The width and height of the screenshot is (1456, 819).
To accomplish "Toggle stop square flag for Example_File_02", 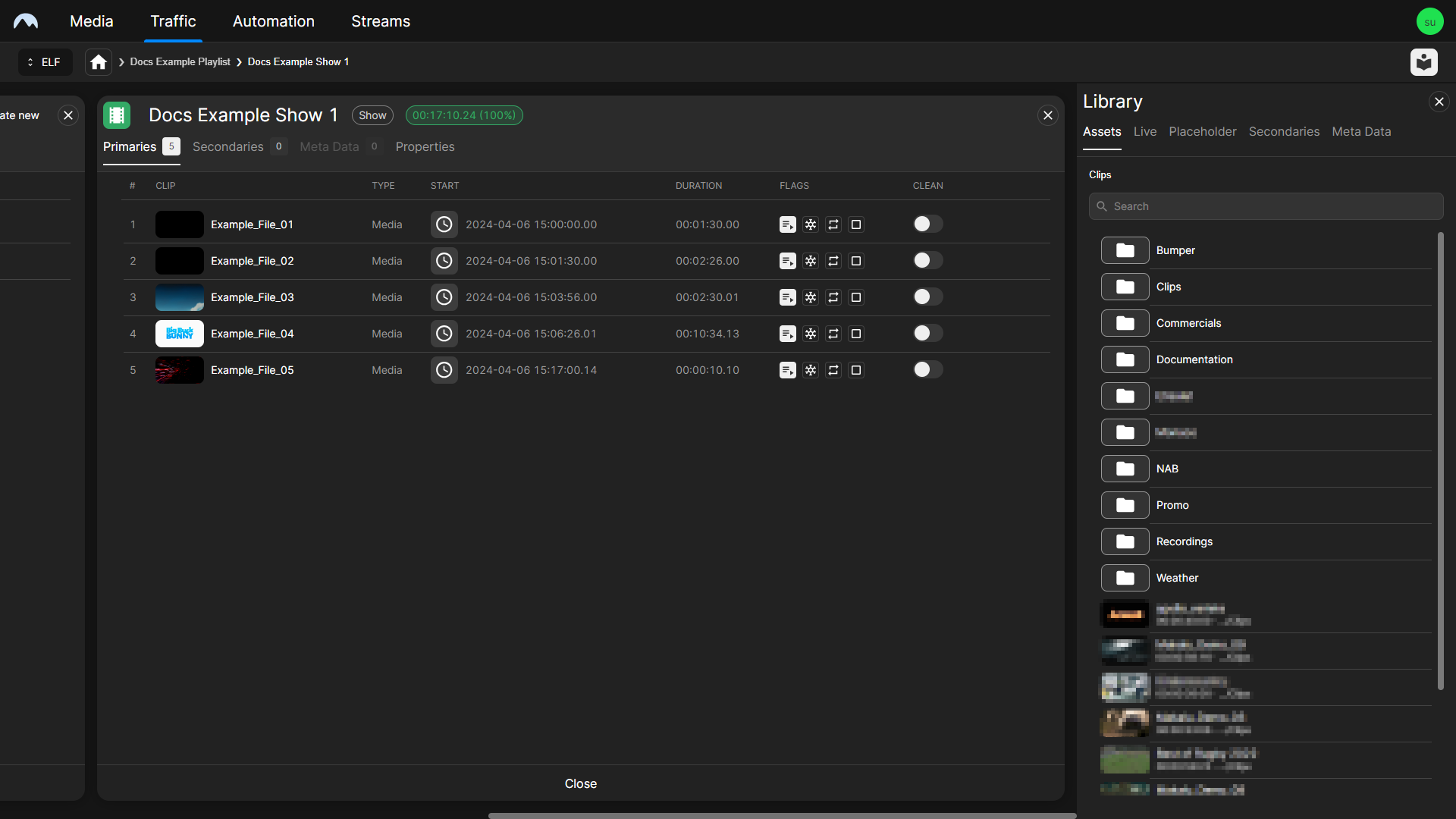I will tap(856, 261).
